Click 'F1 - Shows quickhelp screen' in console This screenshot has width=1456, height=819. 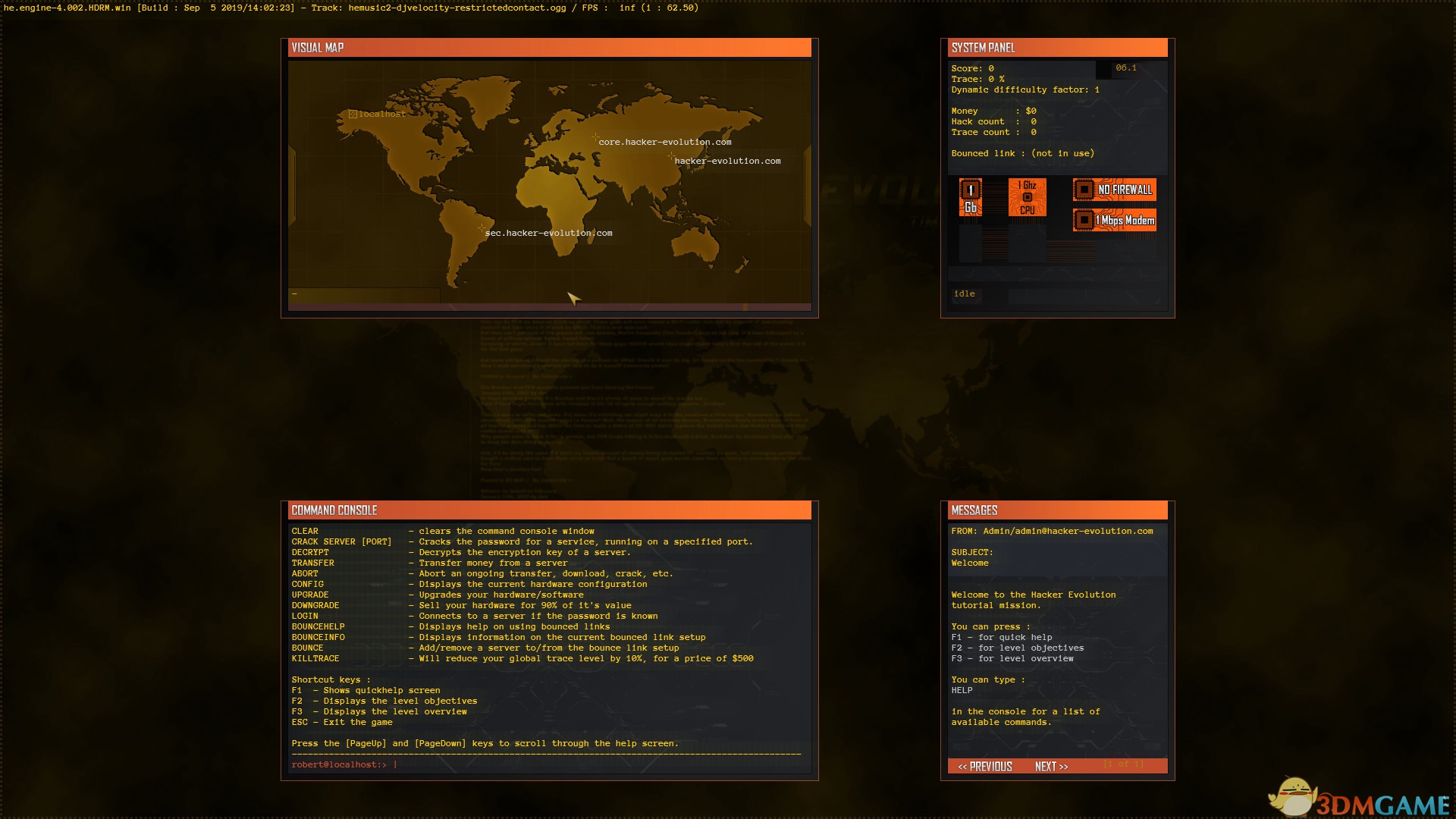pyautogui.click(x=366, y=691)
